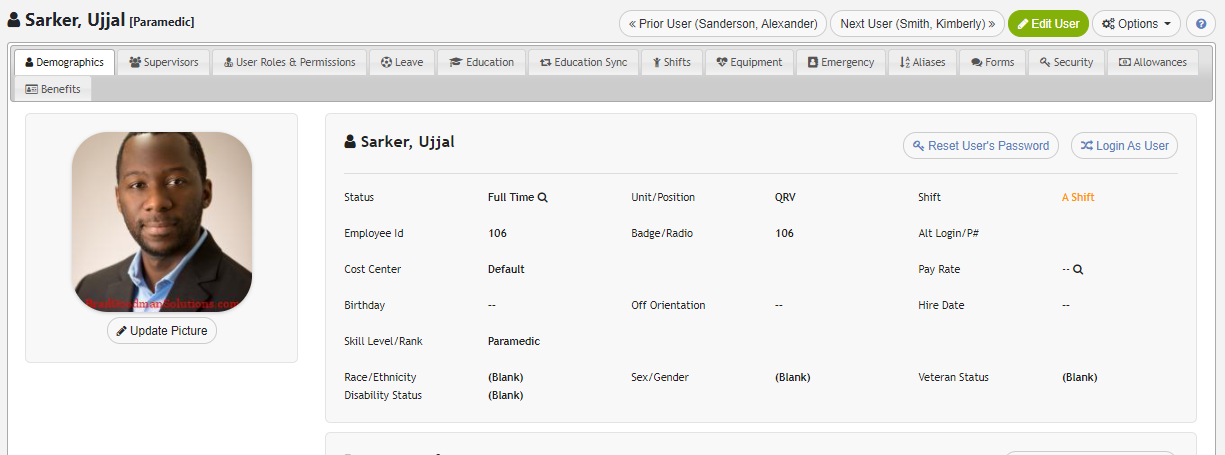Click the orange A Shift link
The width and height of the screenshot is (1225, 455).
coord(1078,197)
